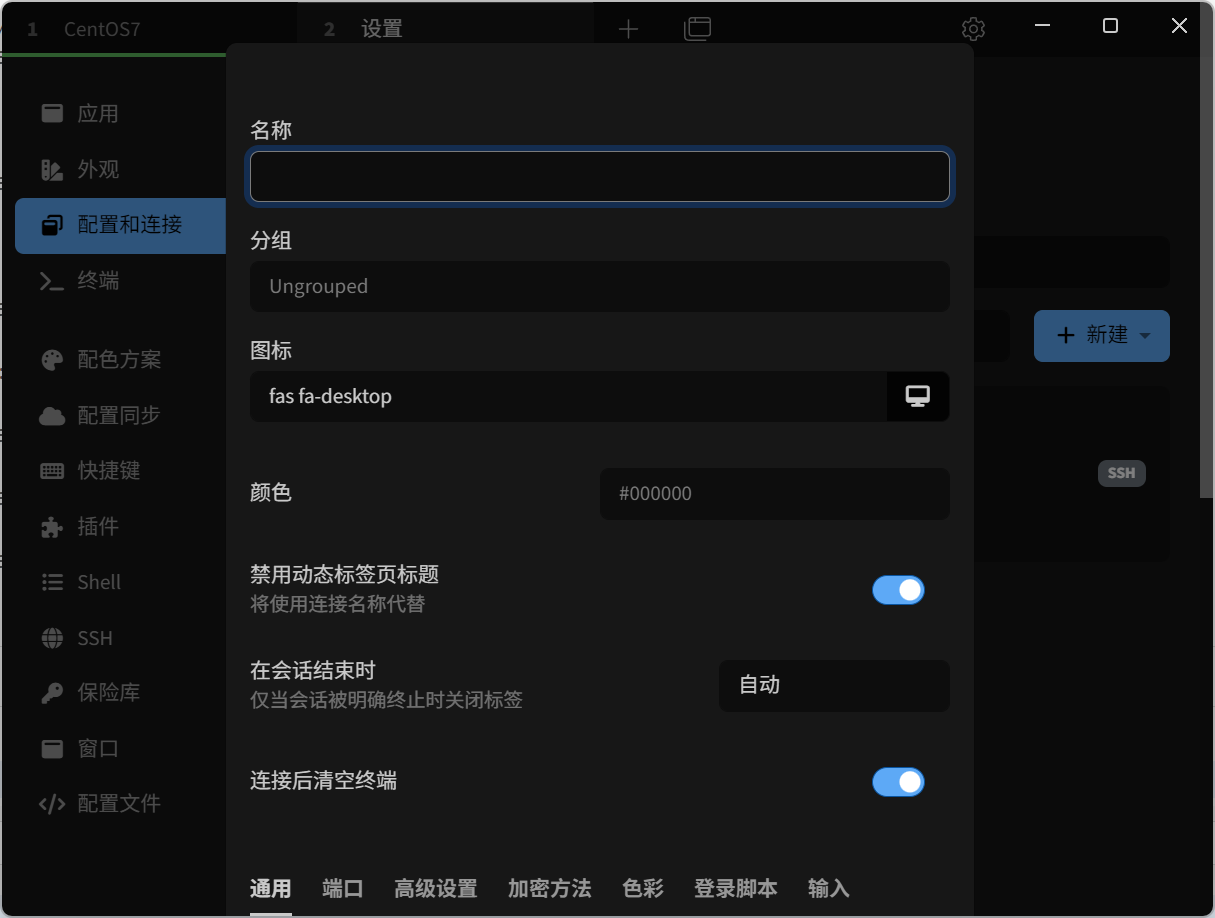
Task: Open the SSH settings section
Action: pos(93,637)
